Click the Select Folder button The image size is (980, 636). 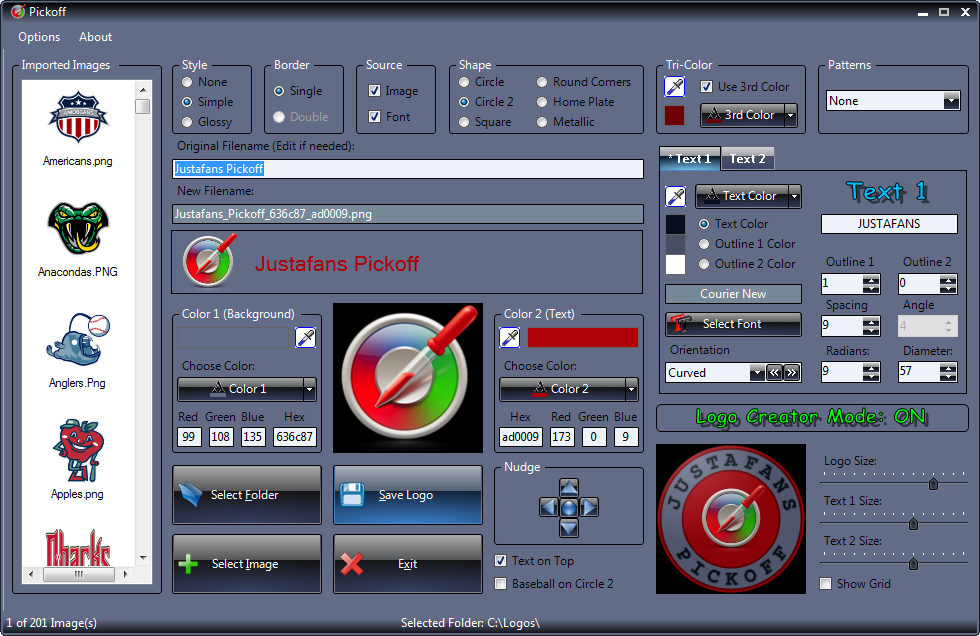tap(247, 495)
